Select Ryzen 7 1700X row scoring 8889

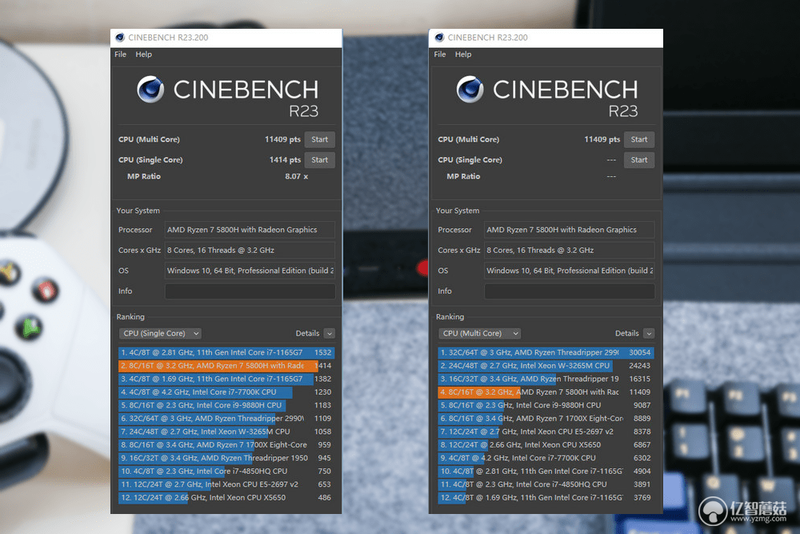pyautogui.click(x=545, y=418)
